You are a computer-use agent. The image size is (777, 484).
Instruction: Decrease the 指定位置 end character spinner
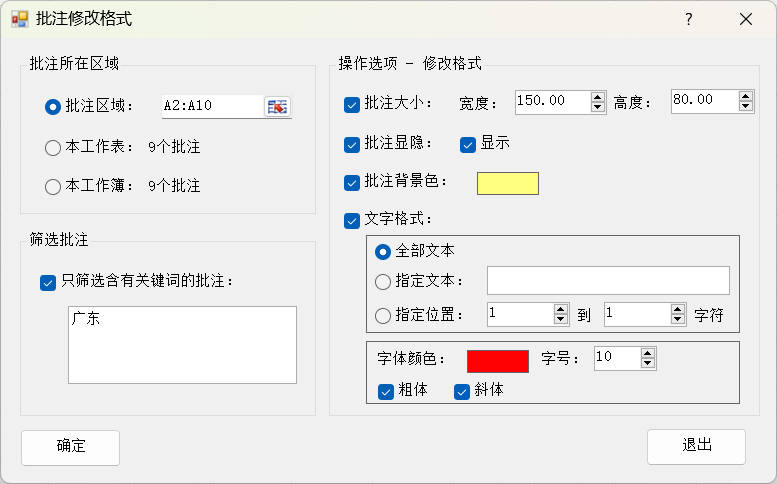coord(677,320)
